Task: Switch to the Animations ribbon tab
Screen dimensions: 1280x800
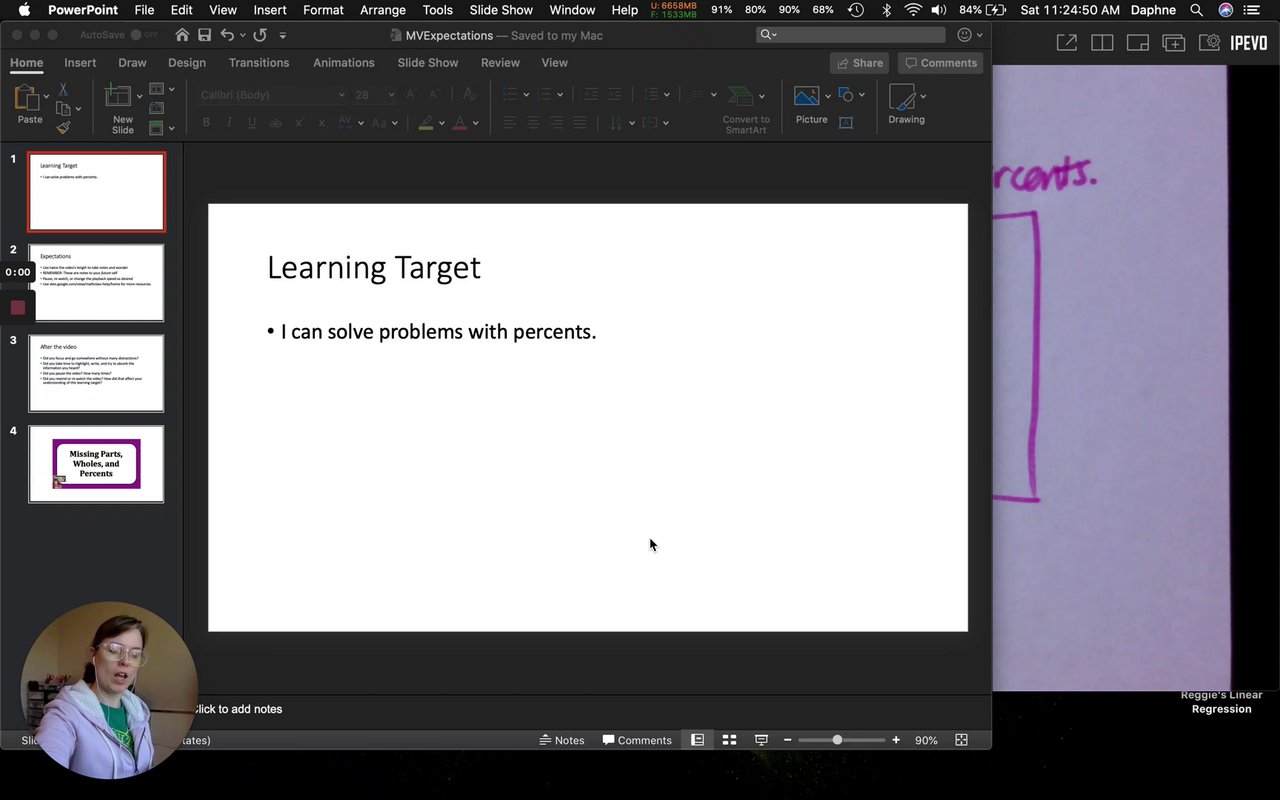Action: (344, 62)
